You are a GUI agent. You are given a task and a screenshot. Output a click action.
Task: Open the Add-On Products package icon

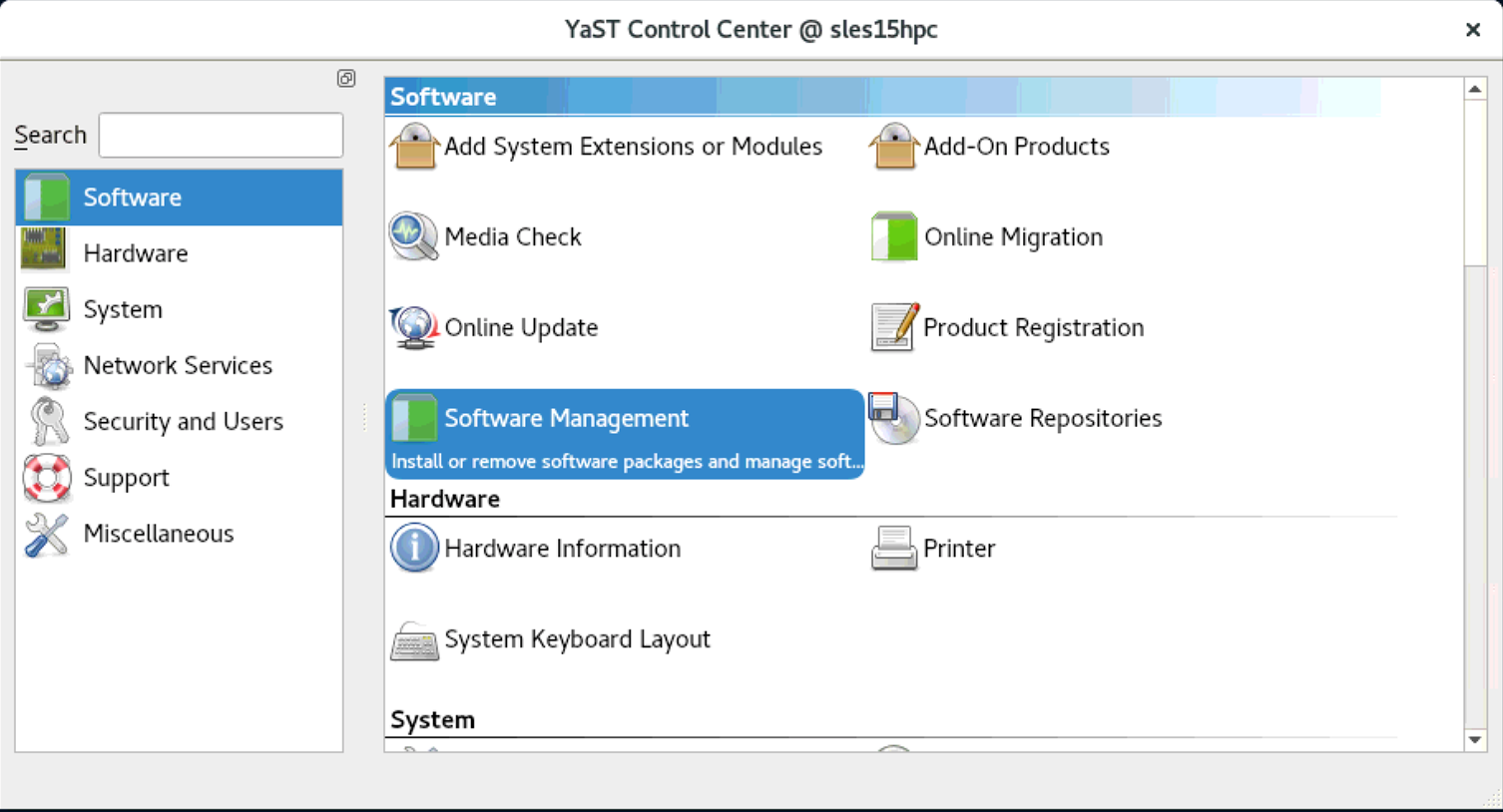(x=893, y=148)
